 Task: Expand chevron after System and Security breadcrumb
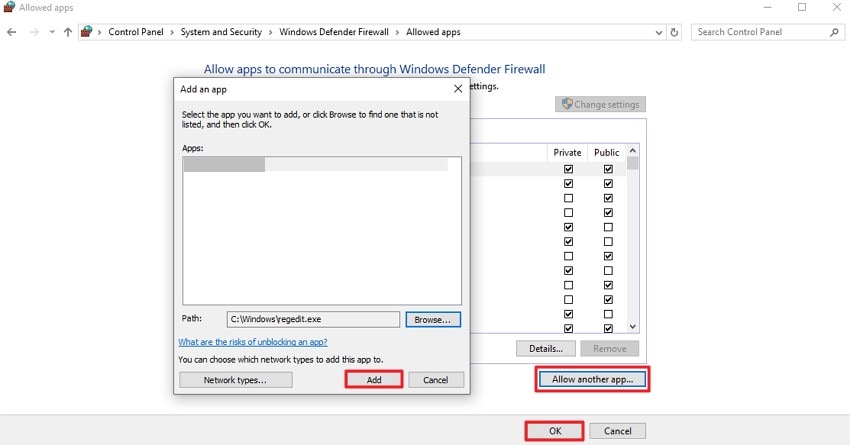[x=271, y=33]
